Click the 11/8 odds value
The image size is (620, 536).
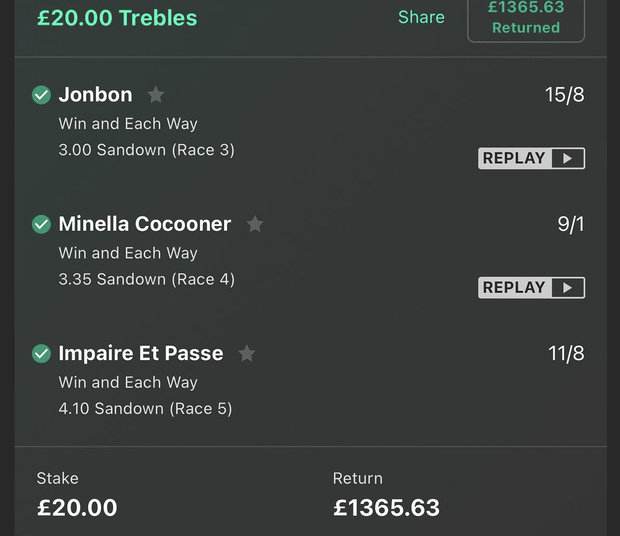[565, 353]
